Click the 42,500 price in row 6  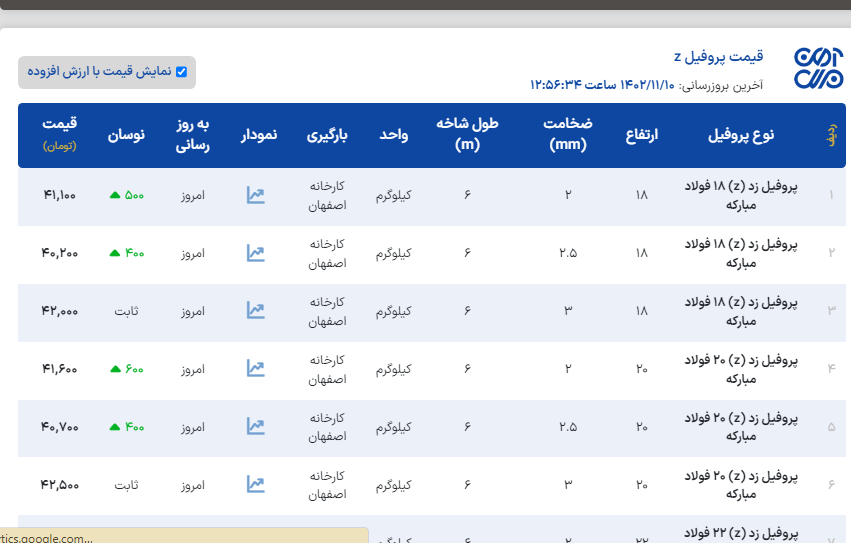[60, 485]
